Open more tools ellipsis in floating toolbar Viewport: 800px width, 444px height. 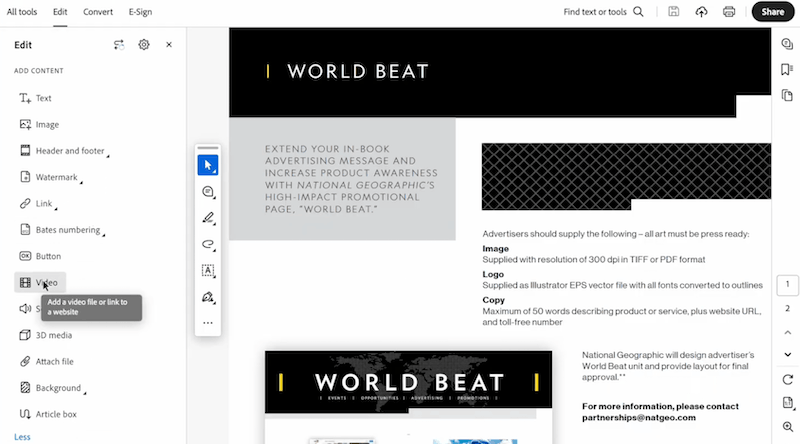(x=208, y=323)
